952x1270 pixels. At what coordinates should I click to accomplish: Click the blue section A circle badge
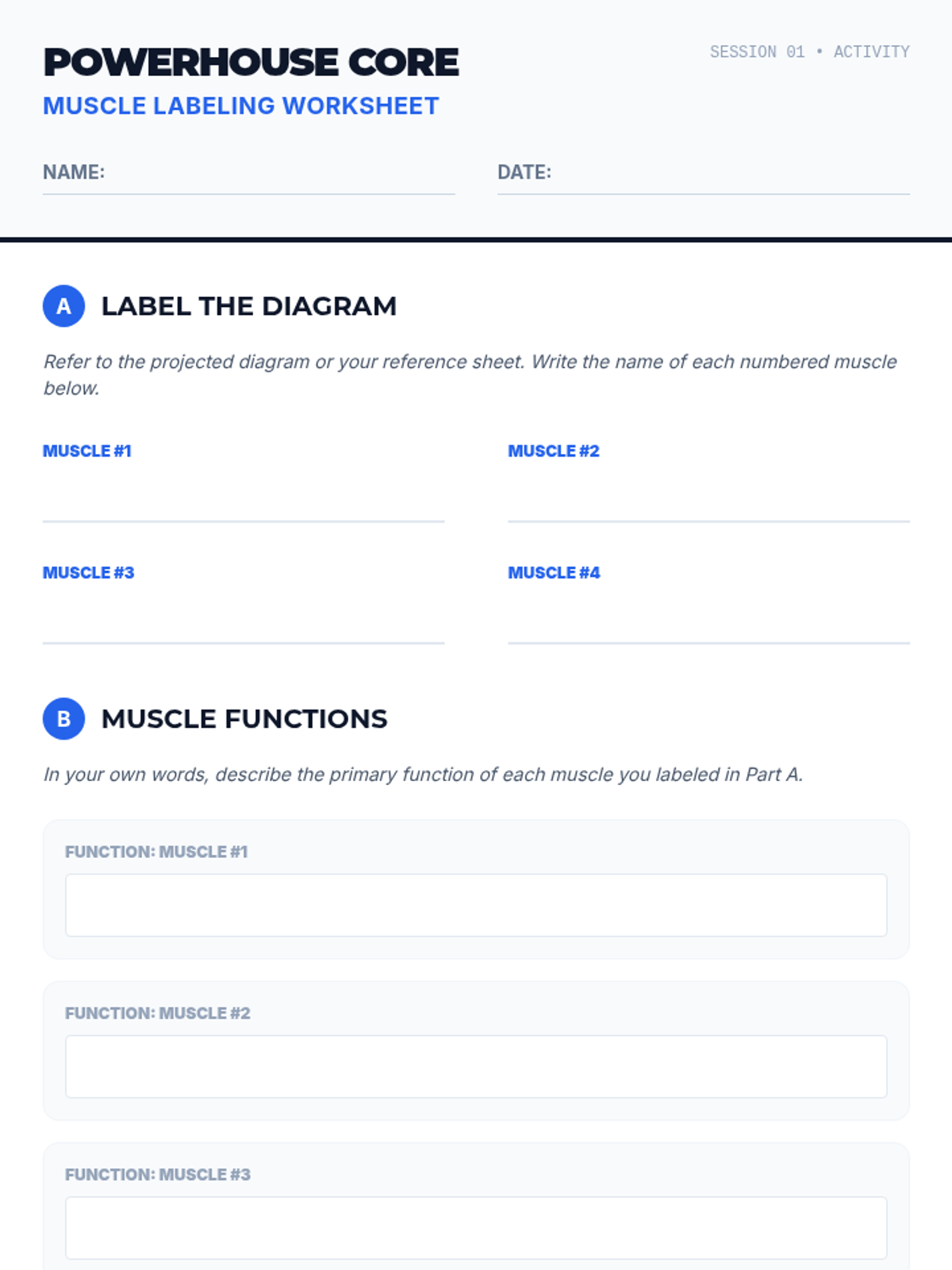tap(63, 306)
